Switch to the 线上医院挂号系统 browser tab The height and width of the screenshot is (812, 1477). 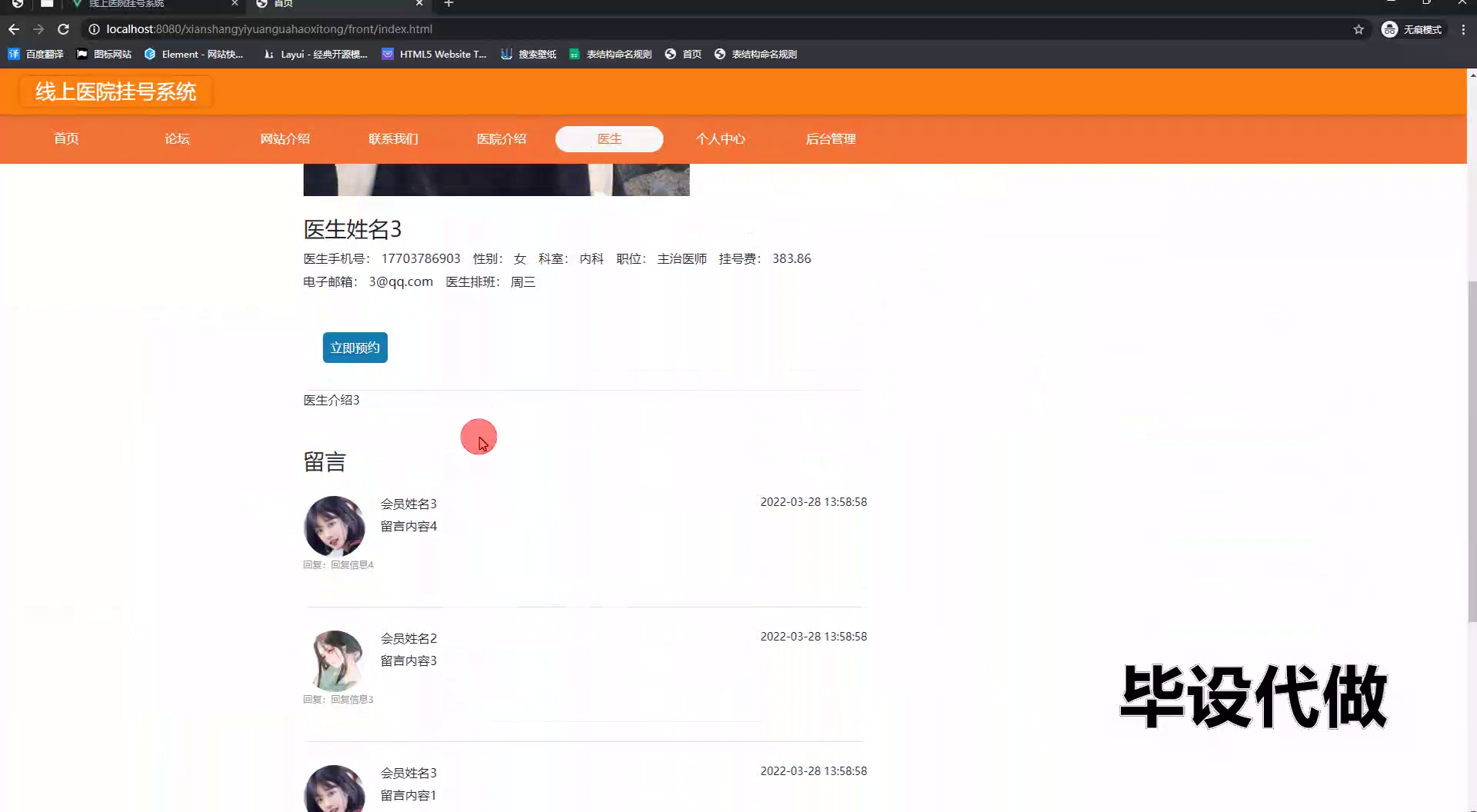[152, 4]
